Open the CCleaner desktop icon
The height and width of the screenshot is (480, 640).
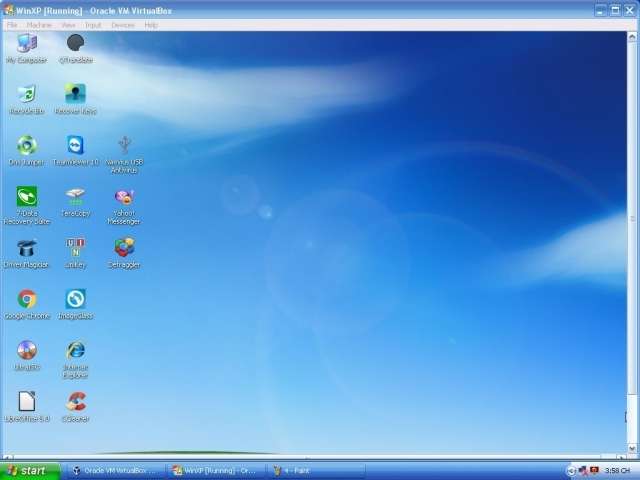75,403
